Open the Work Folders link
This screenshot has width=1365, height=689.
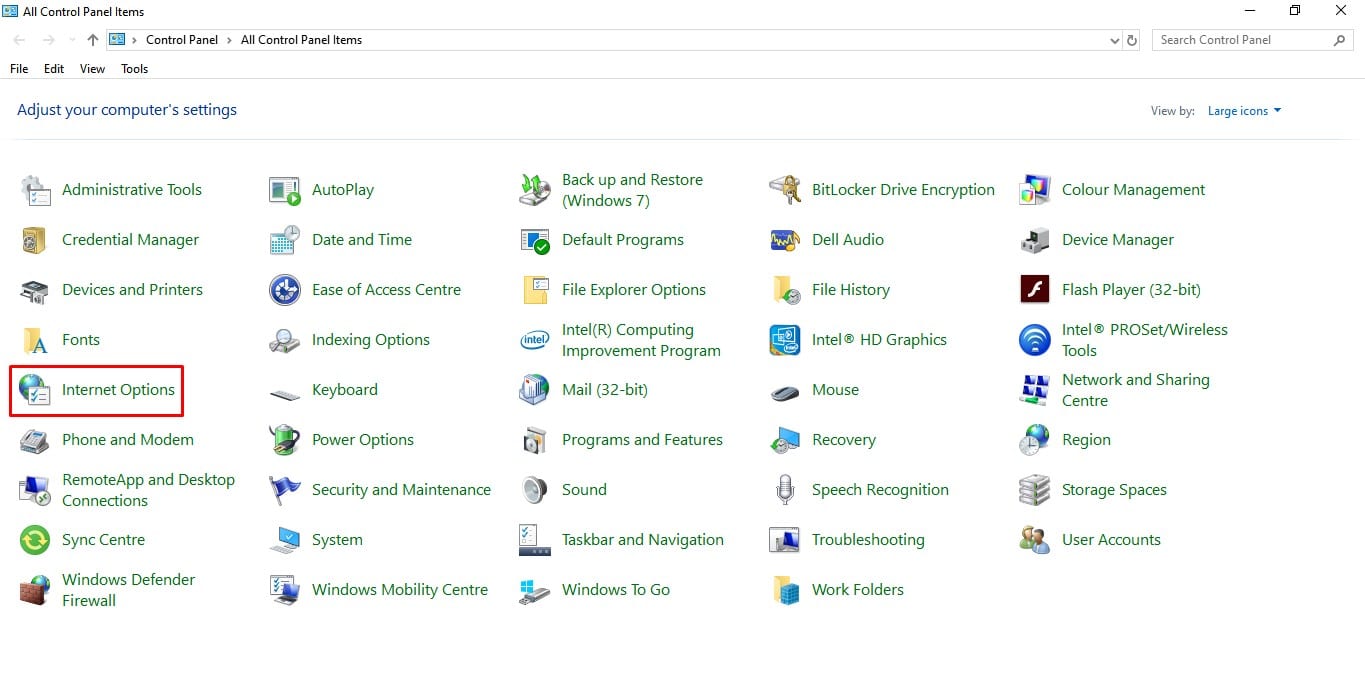(857, 590)
